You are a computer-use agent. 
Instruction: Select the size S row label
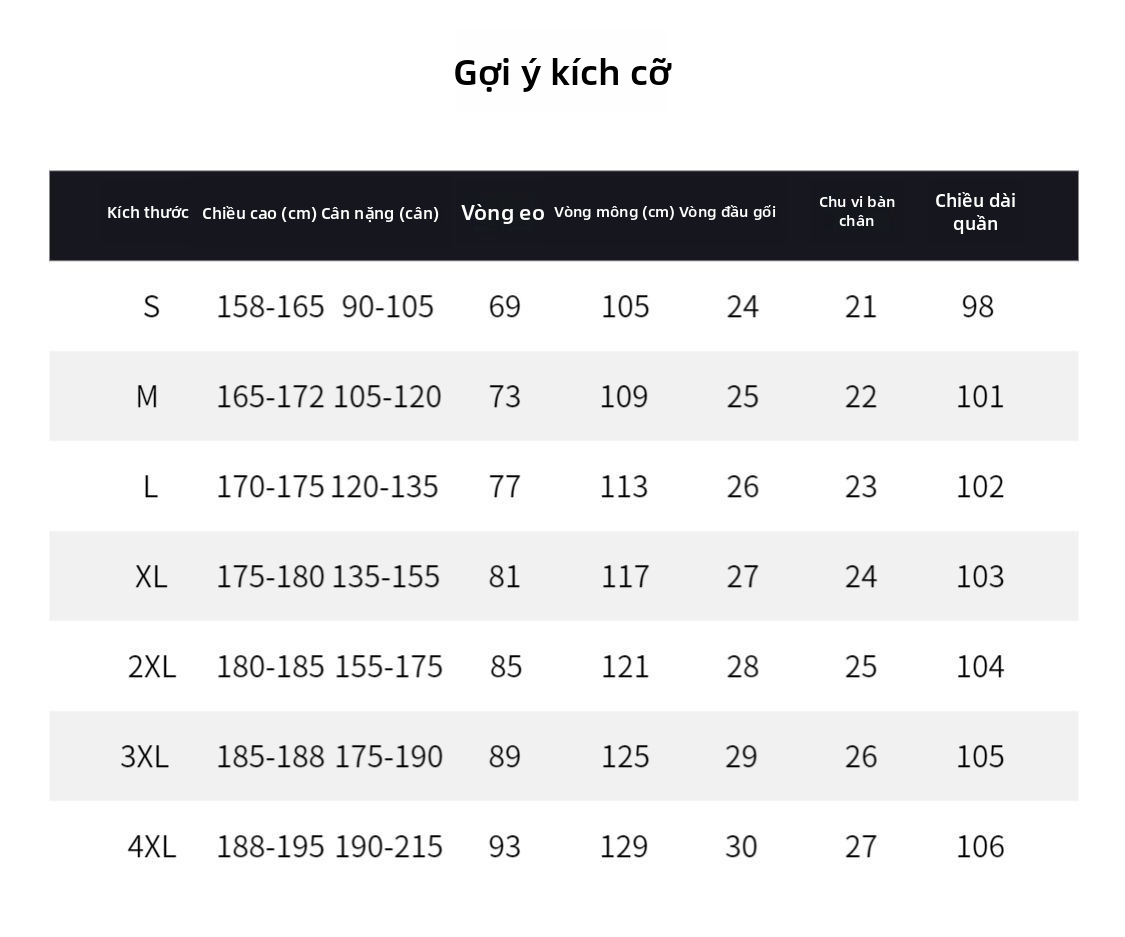(151, 307)
